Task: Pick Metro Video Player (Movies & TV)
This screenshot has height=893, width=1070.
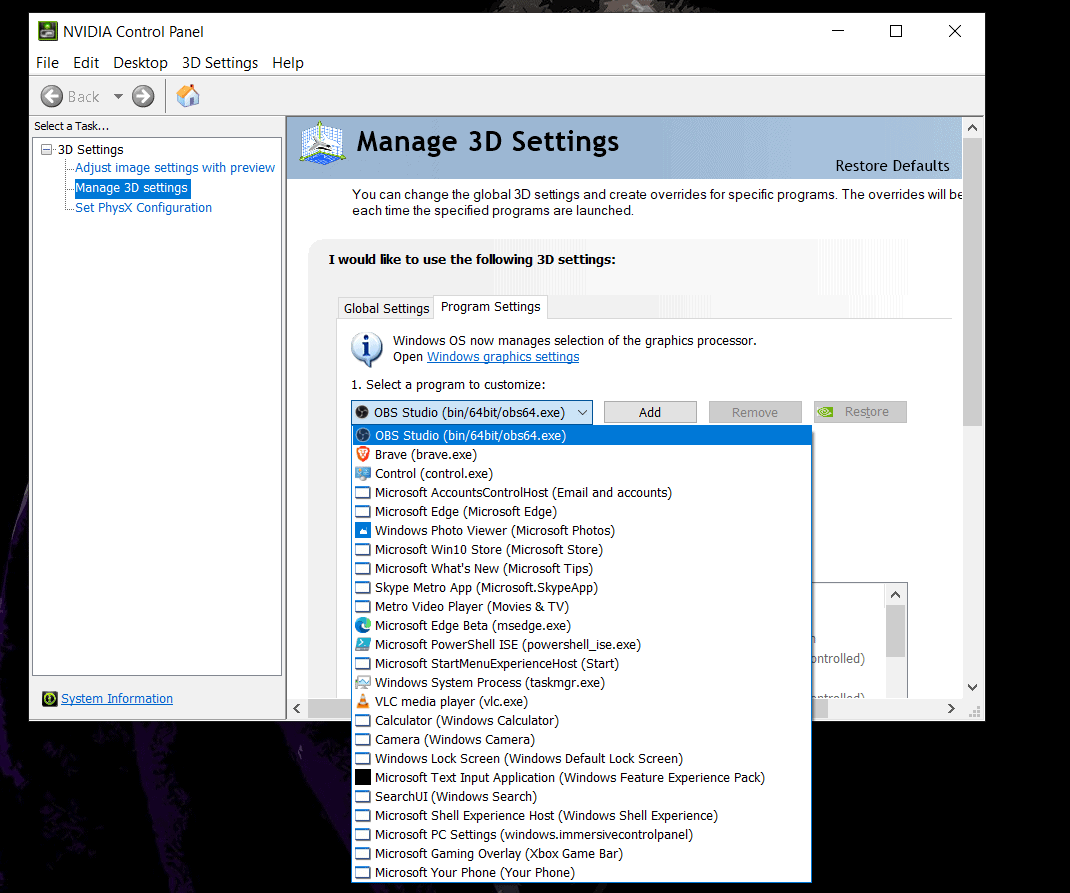Action: click(581, 606)
